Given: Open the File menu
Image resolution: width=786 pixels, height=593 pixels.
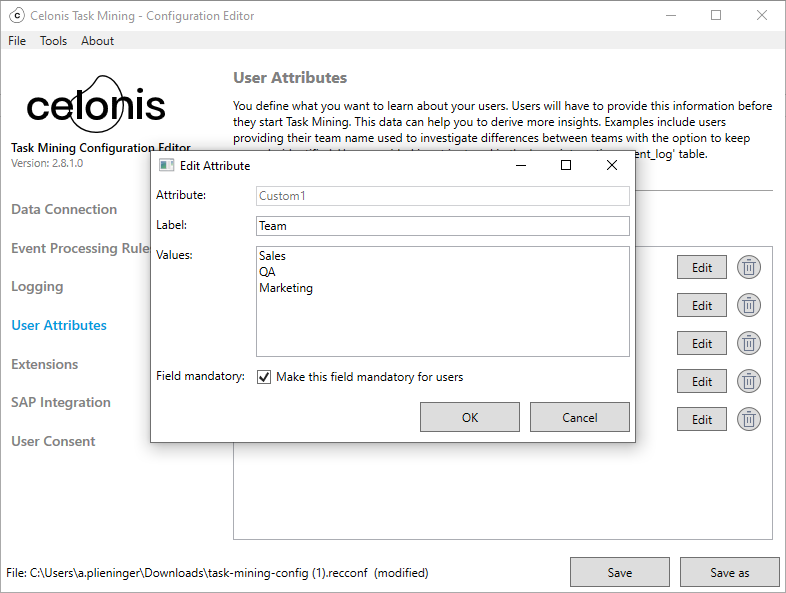Looking at the screenshot, I should point(17,41).
